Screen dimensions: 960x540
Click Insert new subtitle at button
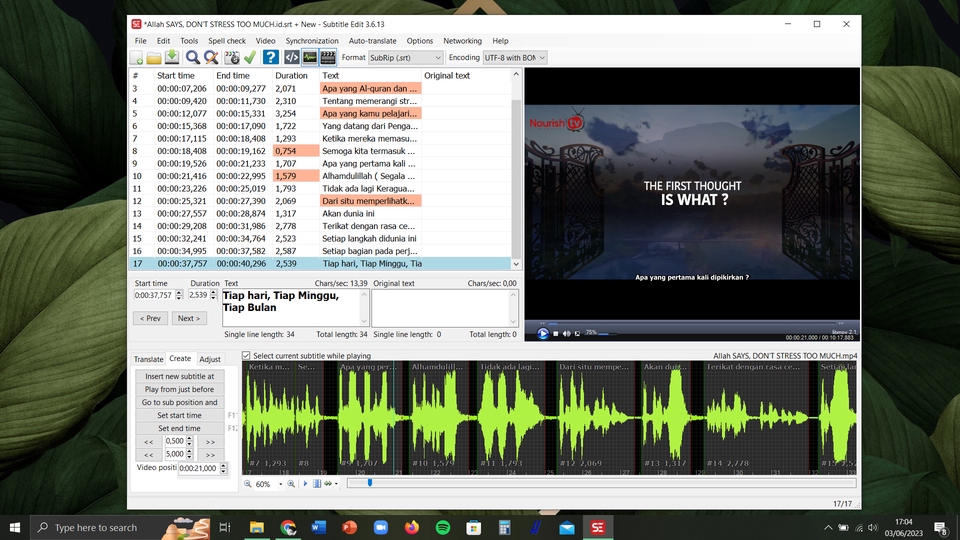(179, 377)
